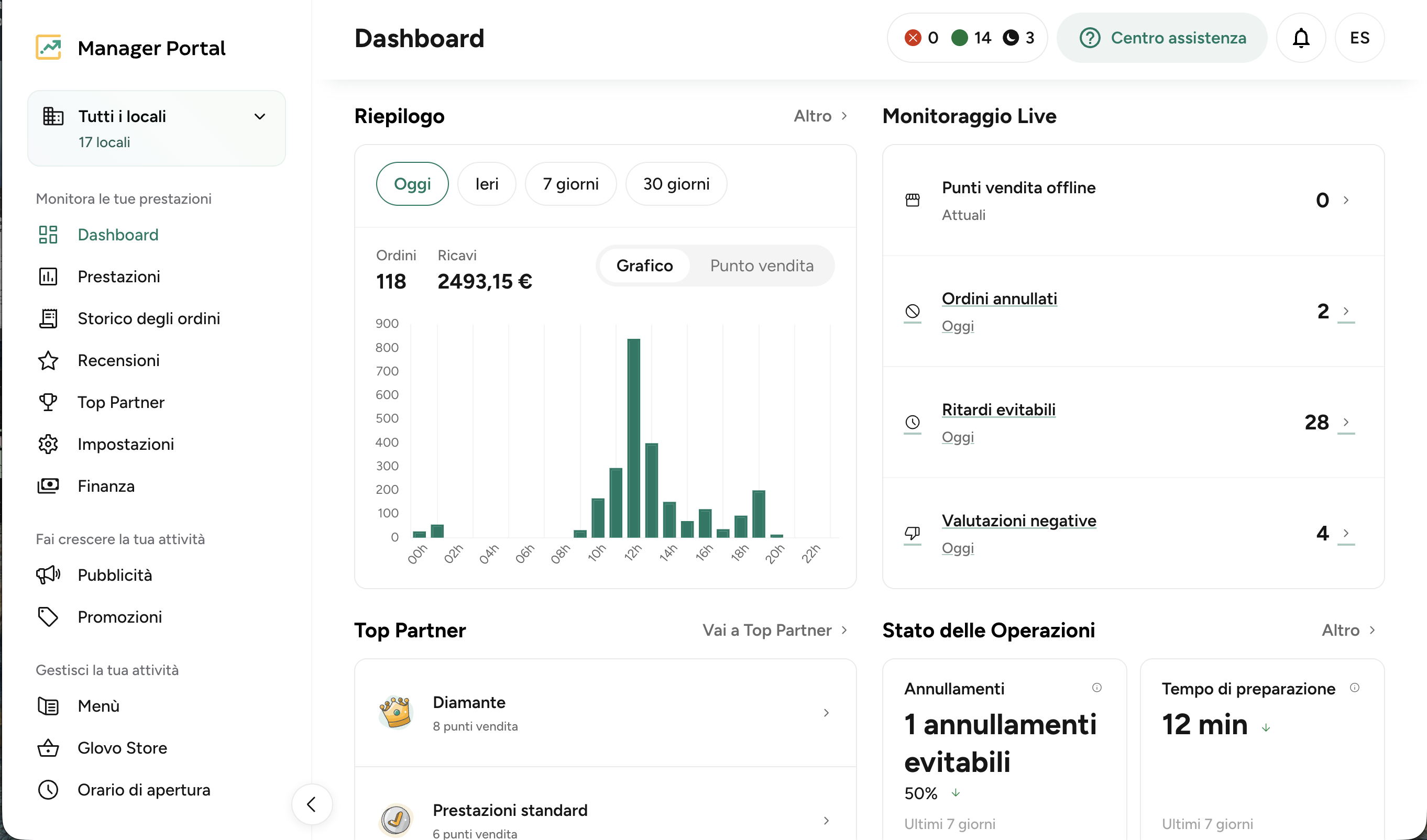Switch summary view to Punto vendita
This screenshot has height=840, width=1427.
[x=762, y=266]
